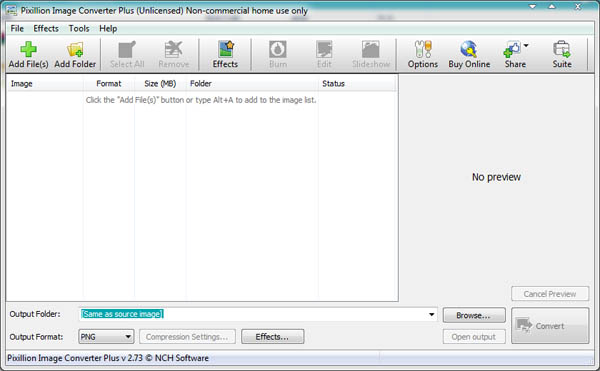Click the Burn disc icon
This screenshot has height=371, width=600.
[x=278, y=49]
